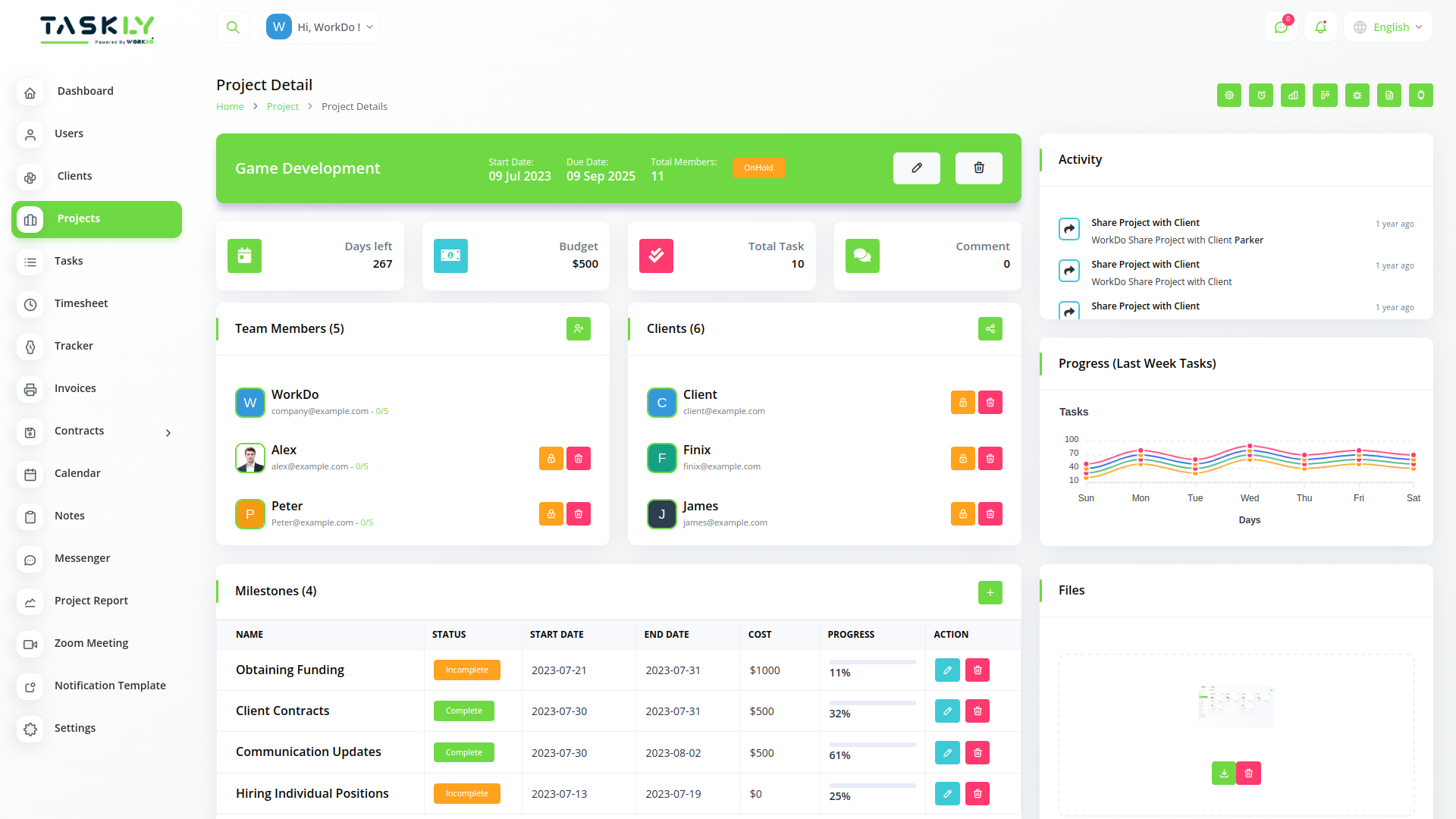1456x819 pixels.
Task: Click the file thumbnail in the Files panel
Action: click(x=1236, y=705)
